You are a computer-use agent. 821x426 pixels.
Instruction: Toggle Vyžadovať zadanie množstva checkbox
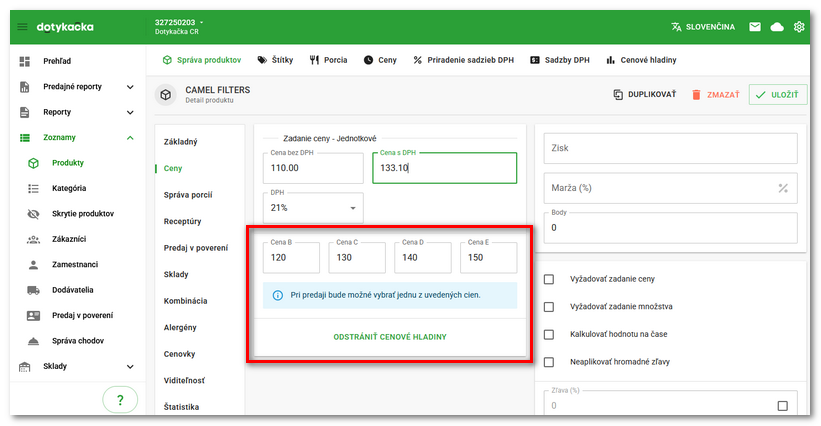pyautogui.click(x=548, y=307)
